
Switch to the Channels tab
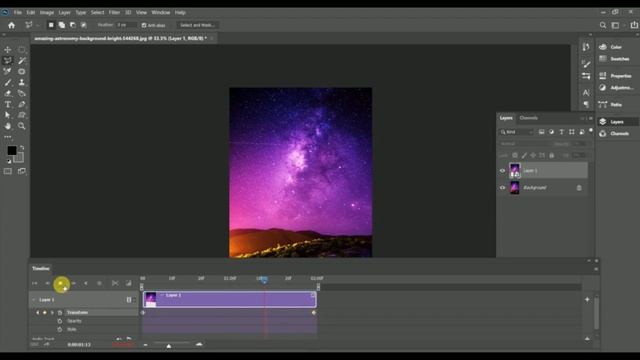529,118
